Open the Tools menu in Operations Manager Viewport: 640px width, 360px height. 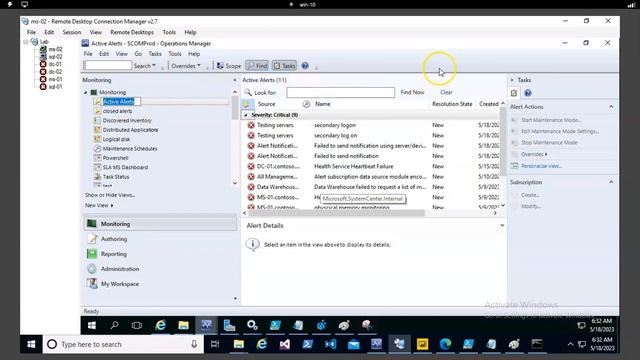pyautogui.click(x=175, y=54)
